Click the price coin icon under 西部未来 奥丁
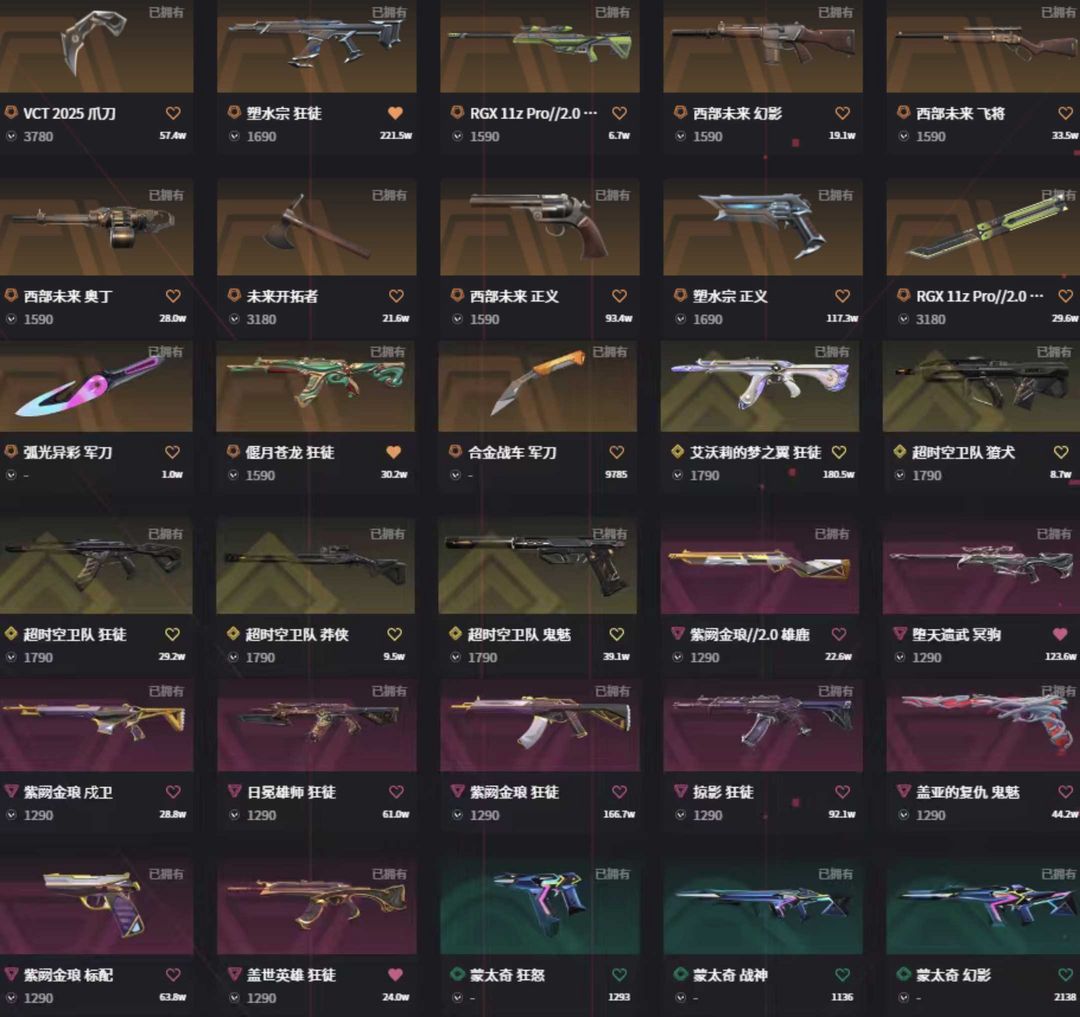 pos(11,319)
